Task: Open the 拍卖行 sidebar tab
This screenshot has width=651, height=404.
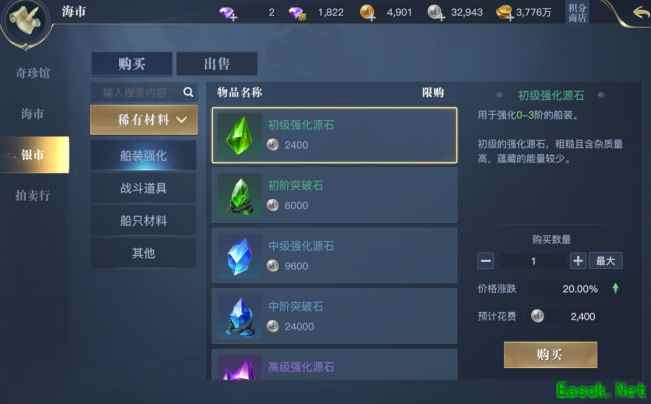Action: point(33,195)
